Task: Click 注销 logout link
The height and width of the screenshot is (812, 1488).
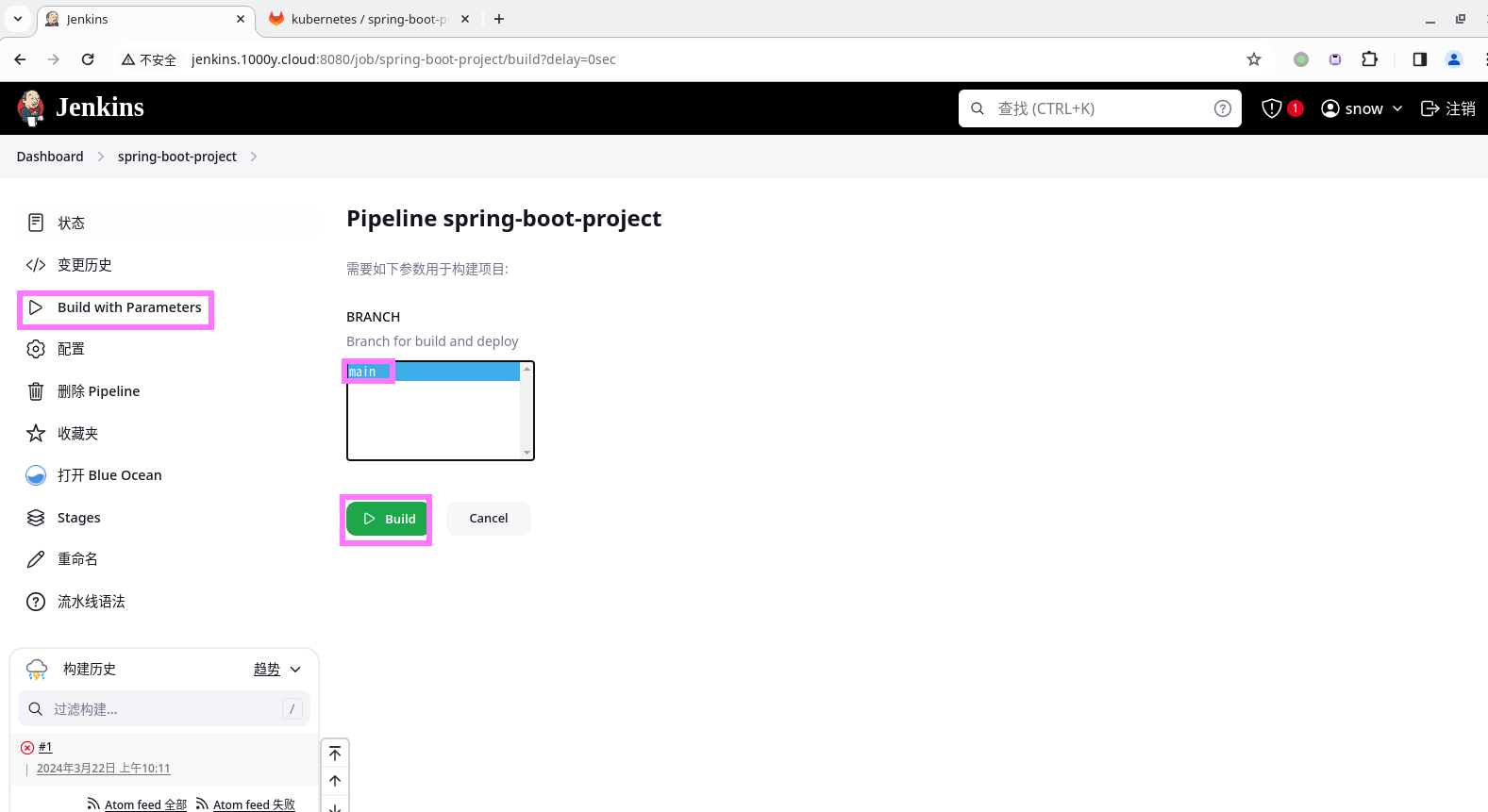Action: (1447, 108)
